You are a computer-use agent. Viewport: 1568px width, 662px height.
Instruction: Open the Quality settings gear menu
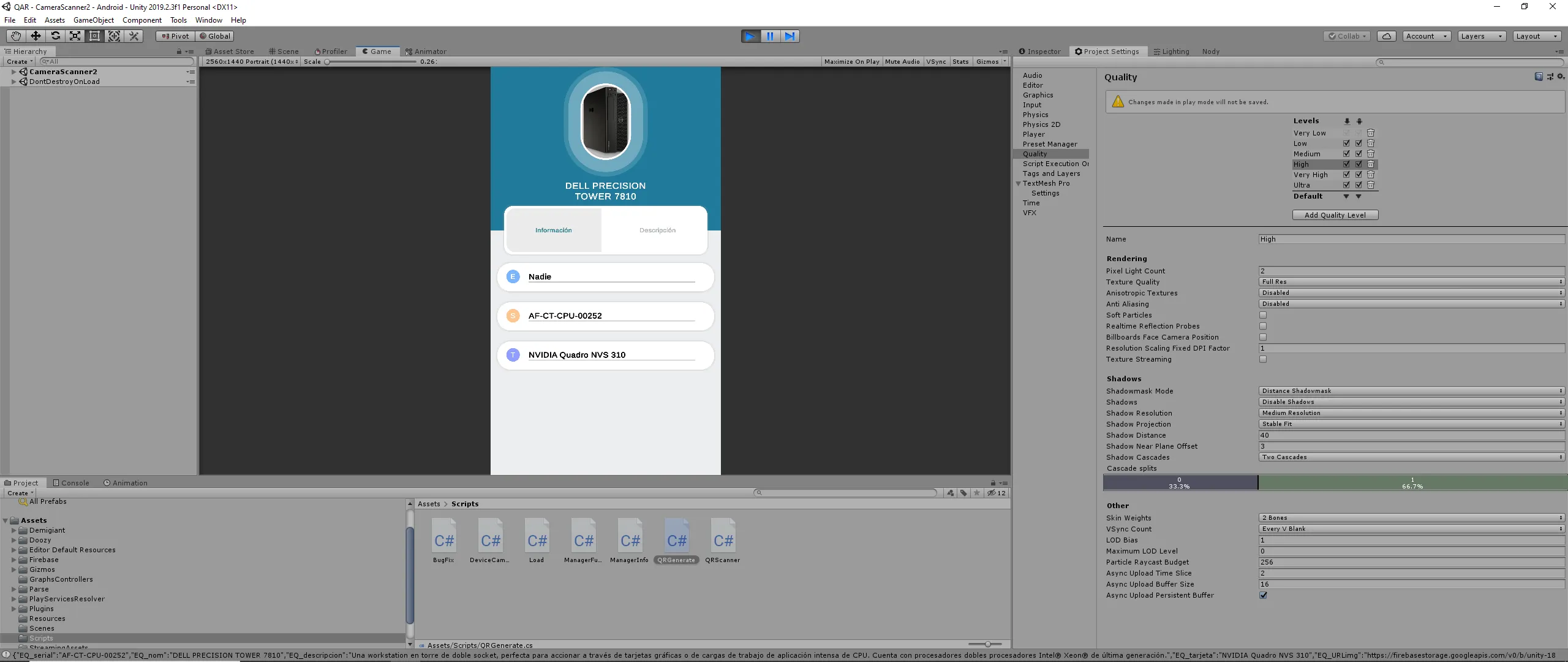pos(1561,77)
